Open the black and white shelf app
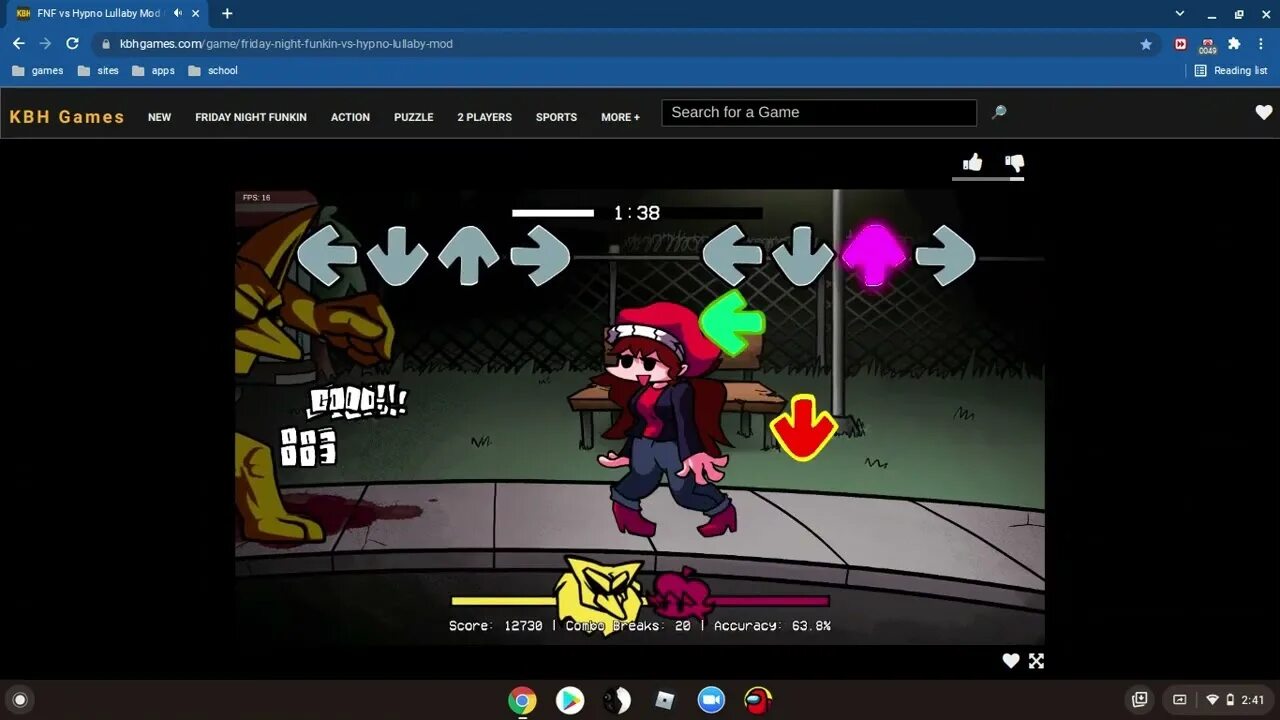Image resolution: width=1280 pixels, height=720 pixels. point(617,701)
